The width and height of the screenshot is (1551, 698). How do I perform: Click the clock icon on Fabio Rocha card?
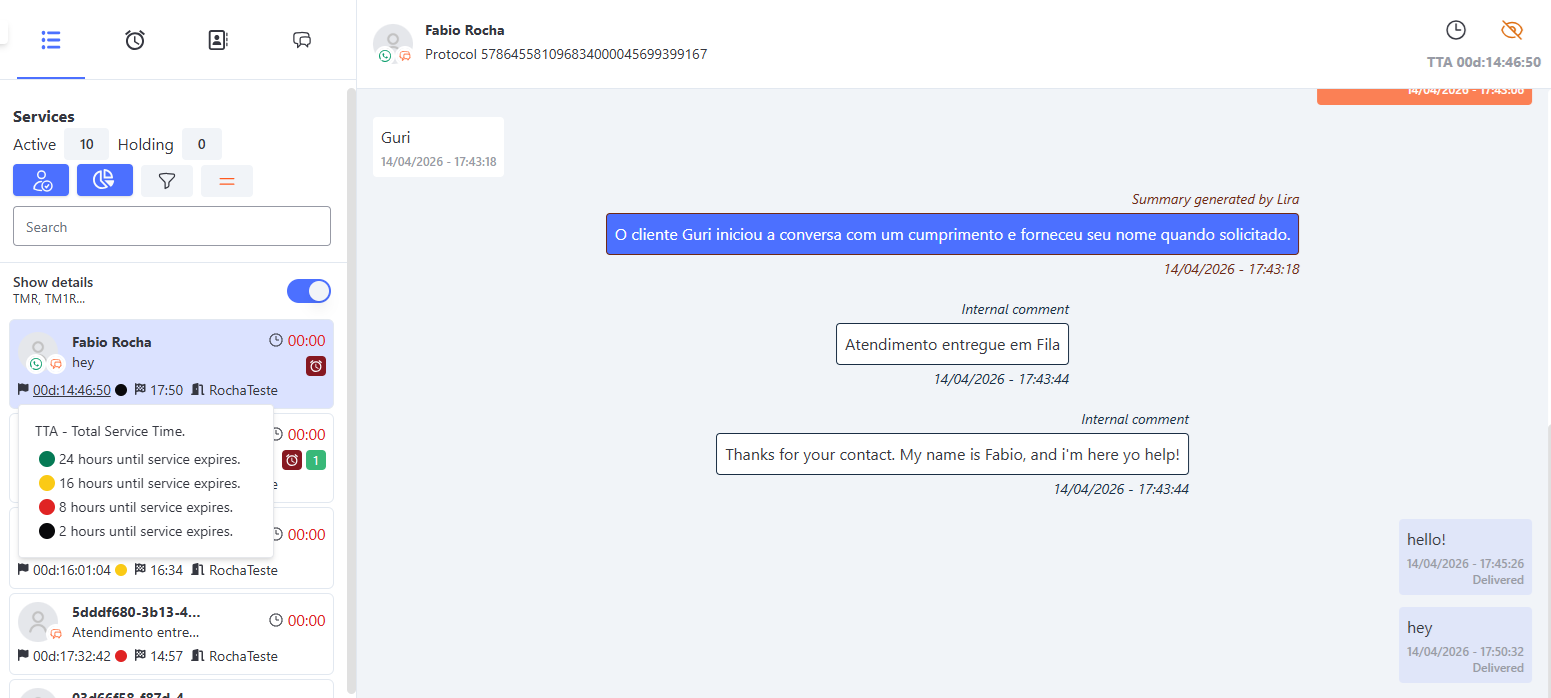tap(276, 340)
